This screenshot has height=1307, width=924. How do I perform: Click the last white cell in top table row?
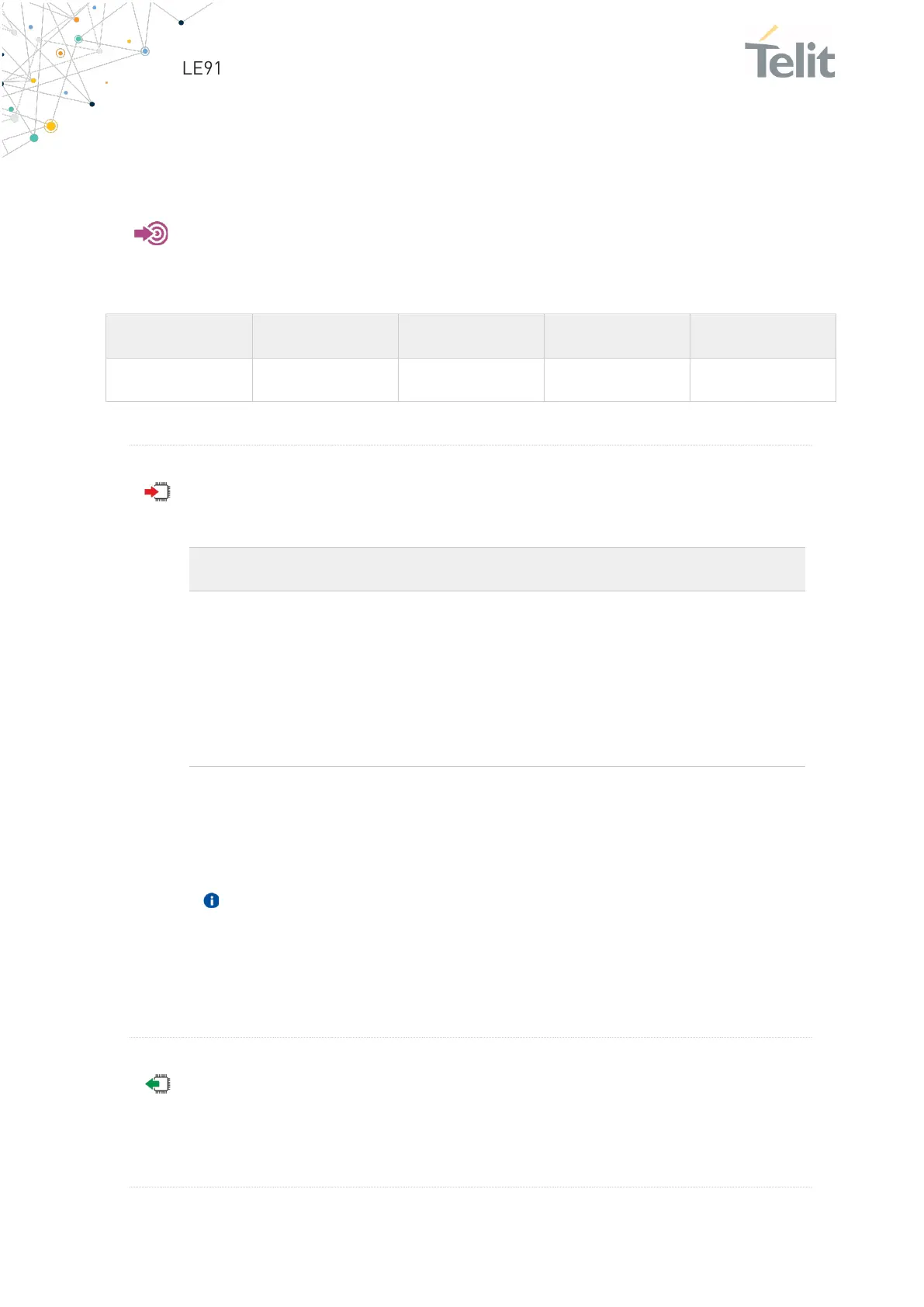pyautogui.click(x=763, y=380)
